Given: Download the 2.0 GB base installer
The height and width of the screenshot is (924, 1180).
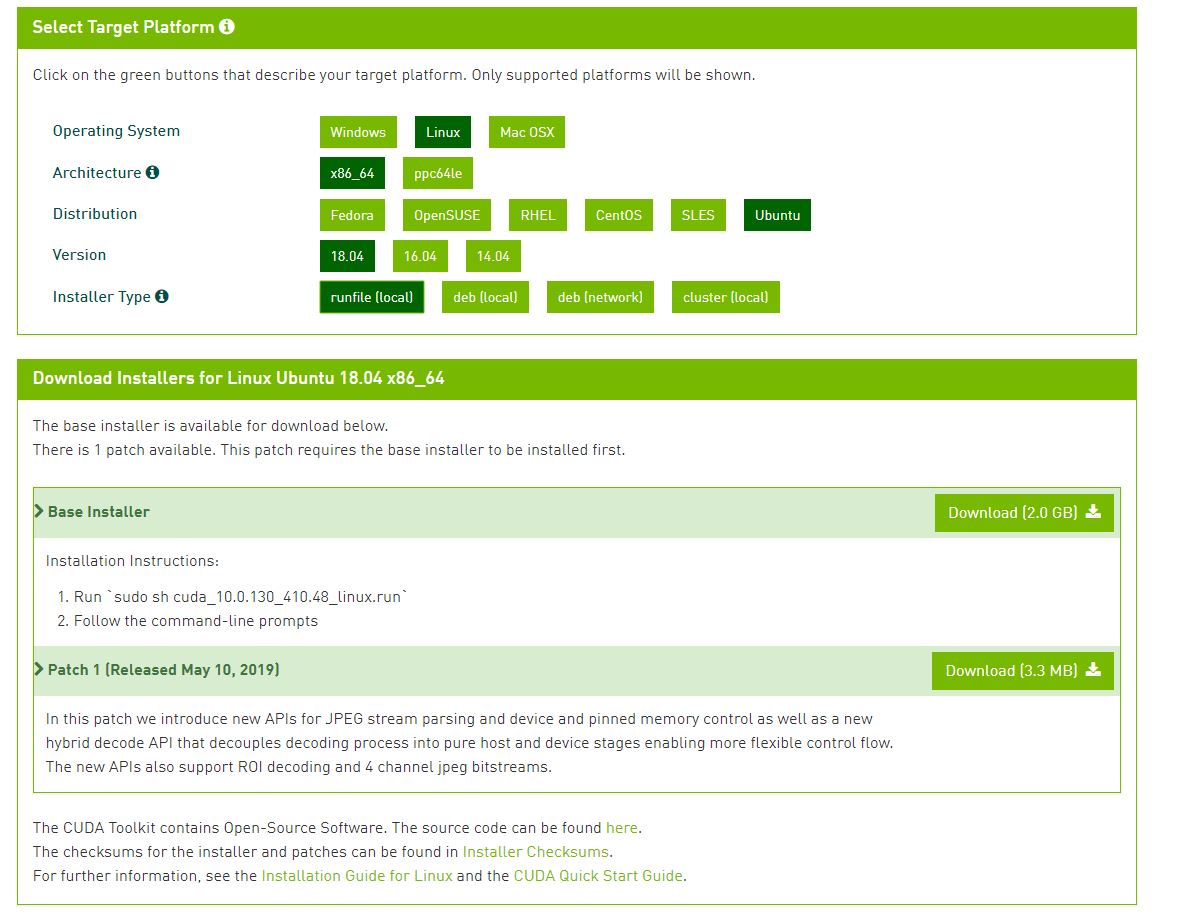Looking at the screenshot, I should click(1024, 512).
